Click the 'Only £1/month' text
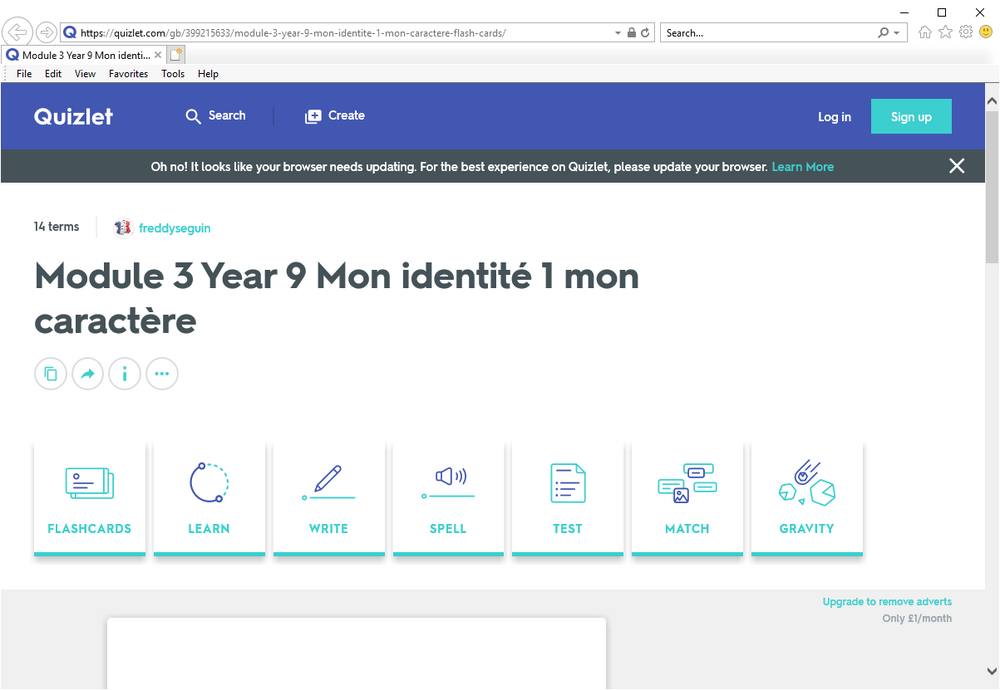This screenshot has width=1000, height=690. (917, 618)
